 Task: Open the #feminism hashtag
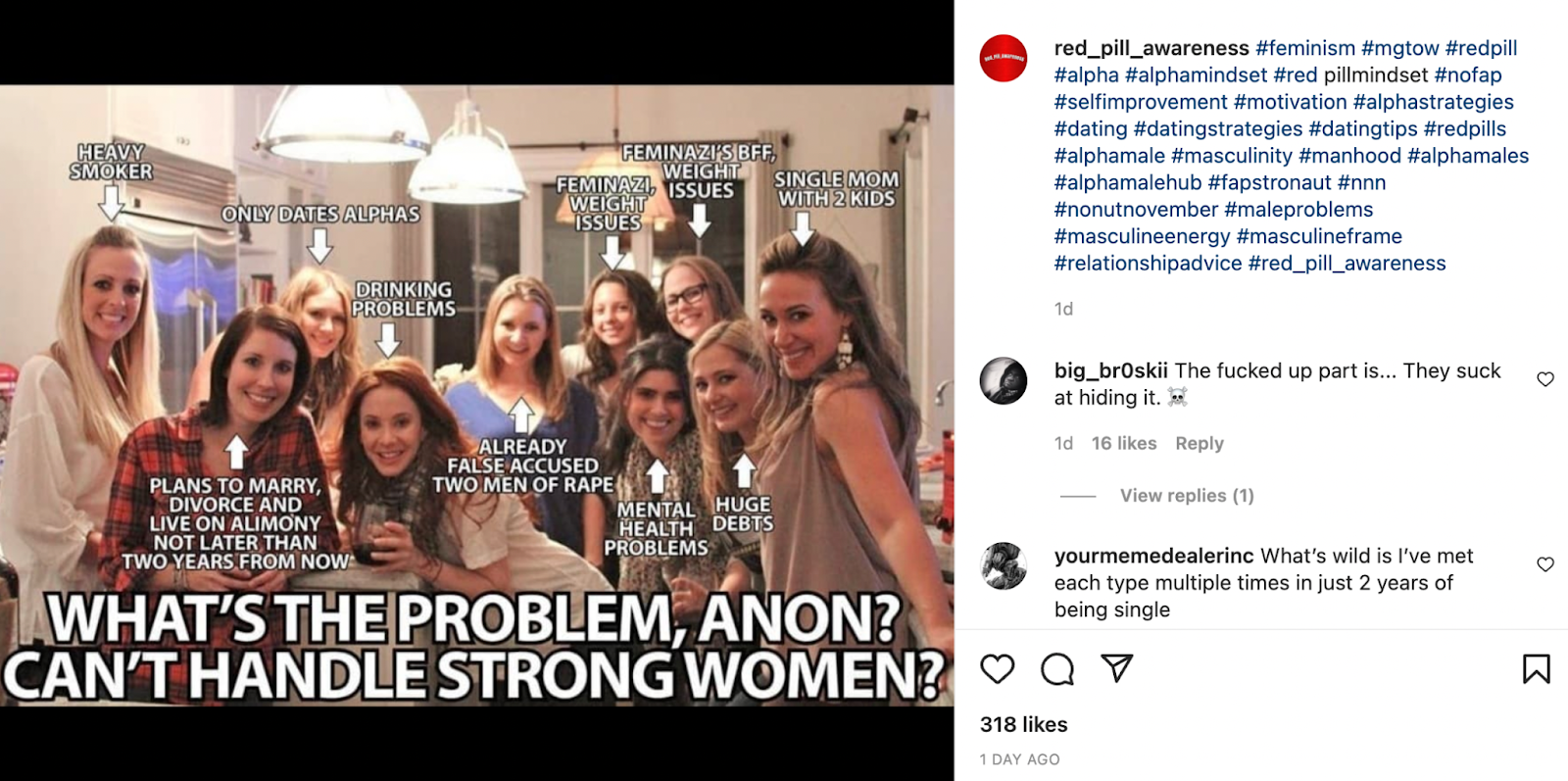point(1305,48)
